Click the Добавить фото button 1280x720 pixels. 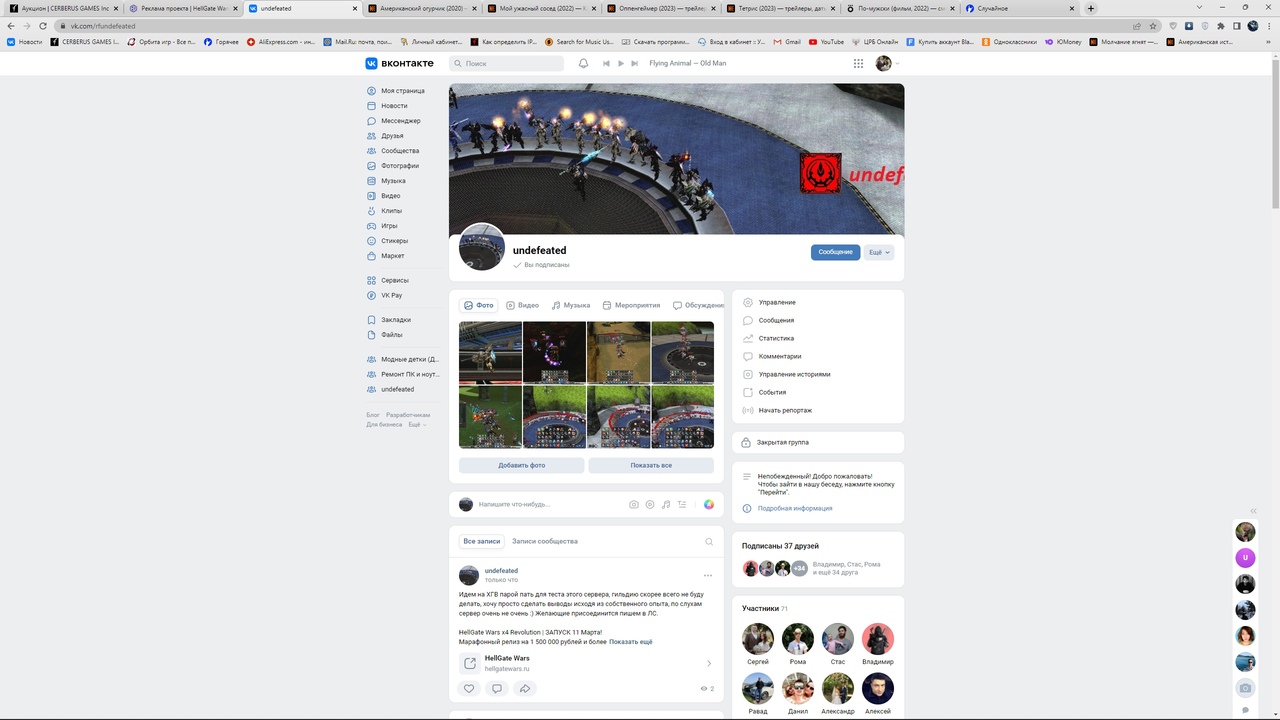522,465
